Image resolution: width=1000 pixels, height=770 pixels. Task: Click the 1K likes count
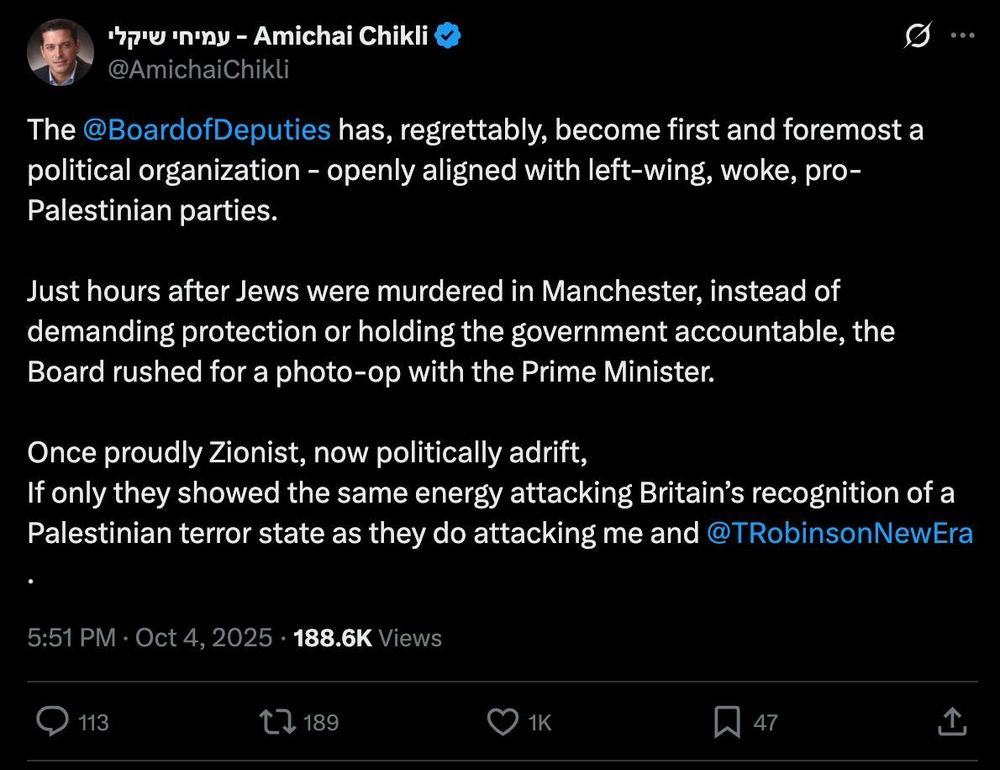pos(539,722)
